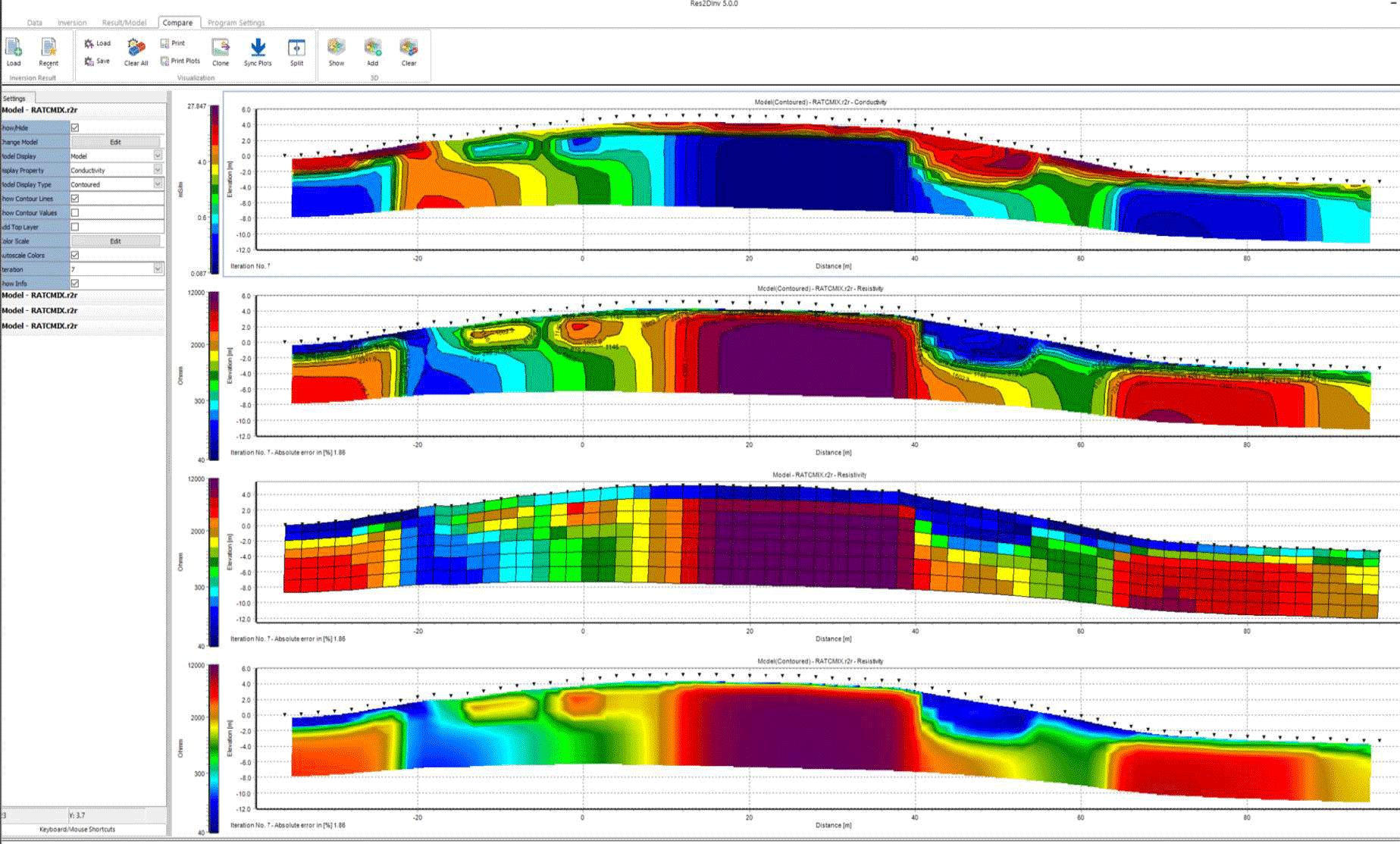Show the 3D view
The width and height of the screenshot is (1400, 844).
337,51
